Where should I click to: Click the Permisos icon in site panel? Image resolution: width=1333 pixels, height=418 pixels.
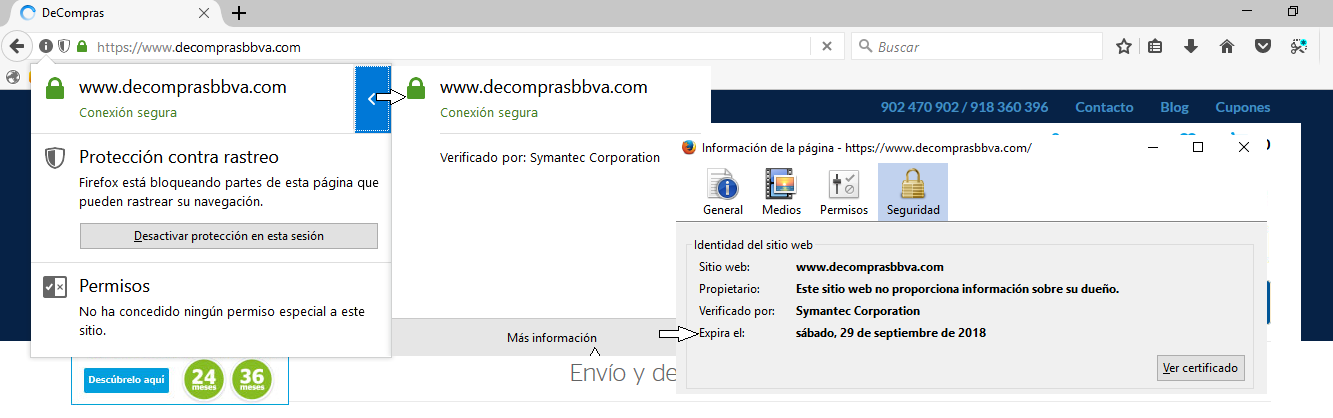pos(55,288)
